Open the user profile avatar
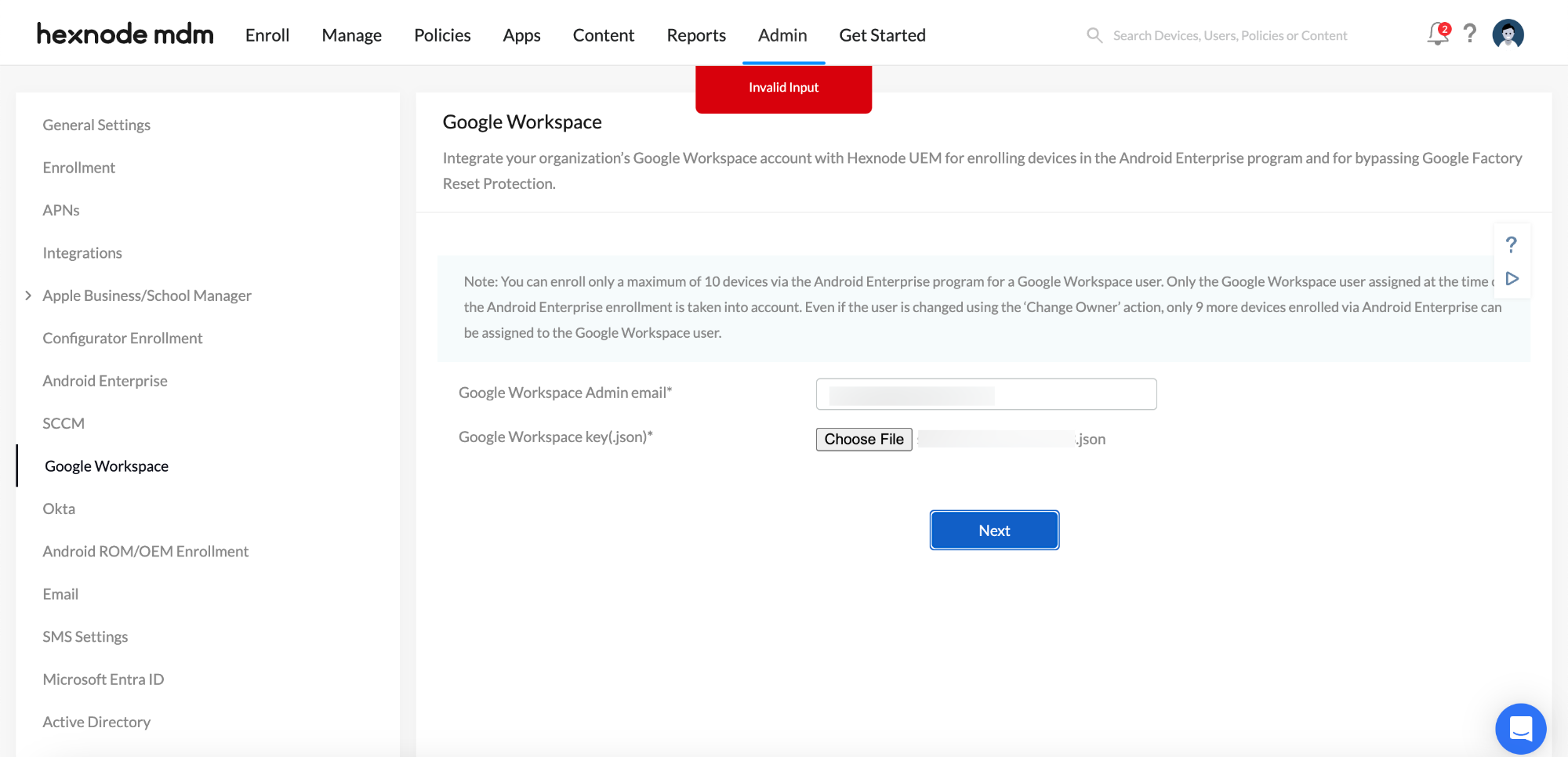The width and height of the screenshot is (1568, 757). coord(1508,34)
